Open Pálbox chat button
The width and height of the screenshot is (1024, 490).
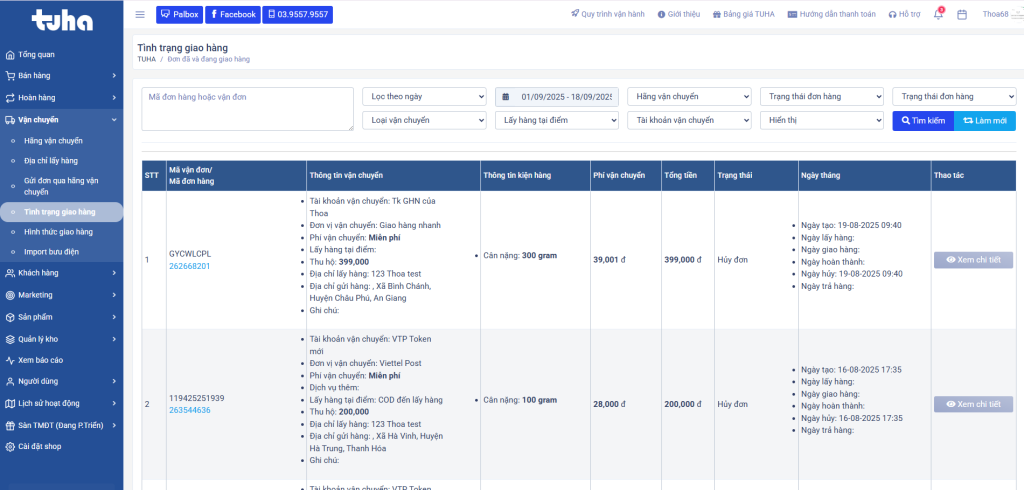tap(179, 15)
